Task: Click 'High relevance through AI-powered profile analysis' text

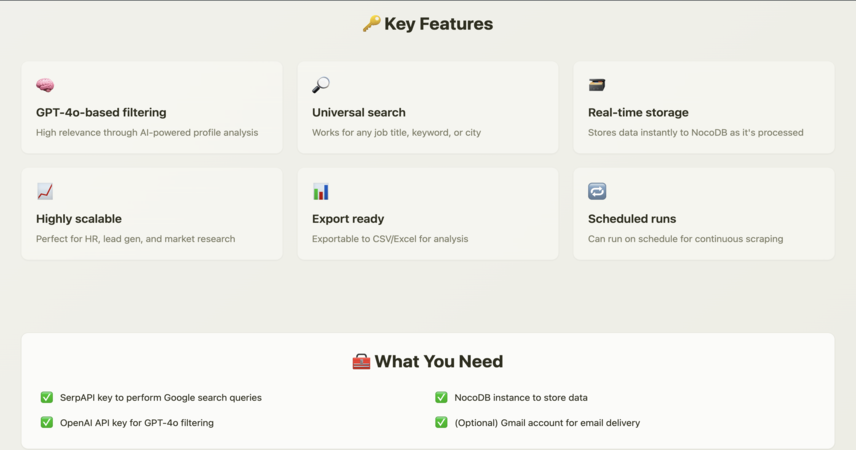Action: pyautogui.click(x=147, y=133)
